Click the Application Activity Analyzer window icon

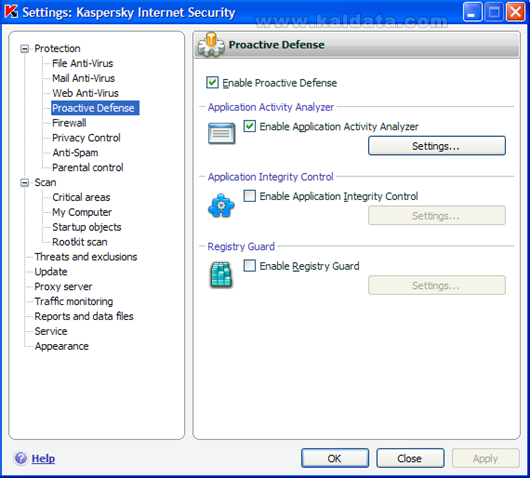[x=221, y=134]
